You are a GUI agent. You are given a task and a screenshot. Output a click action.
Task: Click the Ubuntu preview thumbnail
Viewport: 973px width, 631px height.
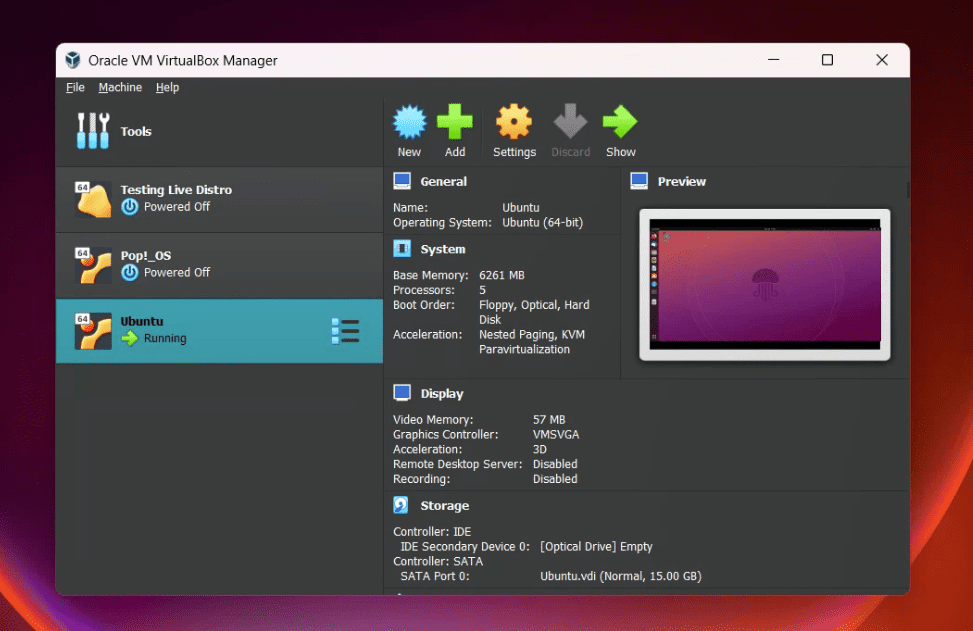pos(765,284)
